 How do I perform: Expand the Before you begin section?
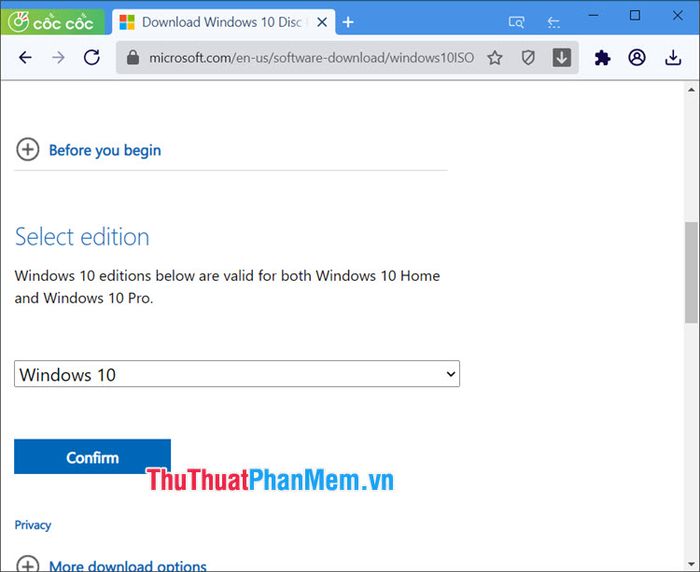pyautogui.click(x=28, y=150)
